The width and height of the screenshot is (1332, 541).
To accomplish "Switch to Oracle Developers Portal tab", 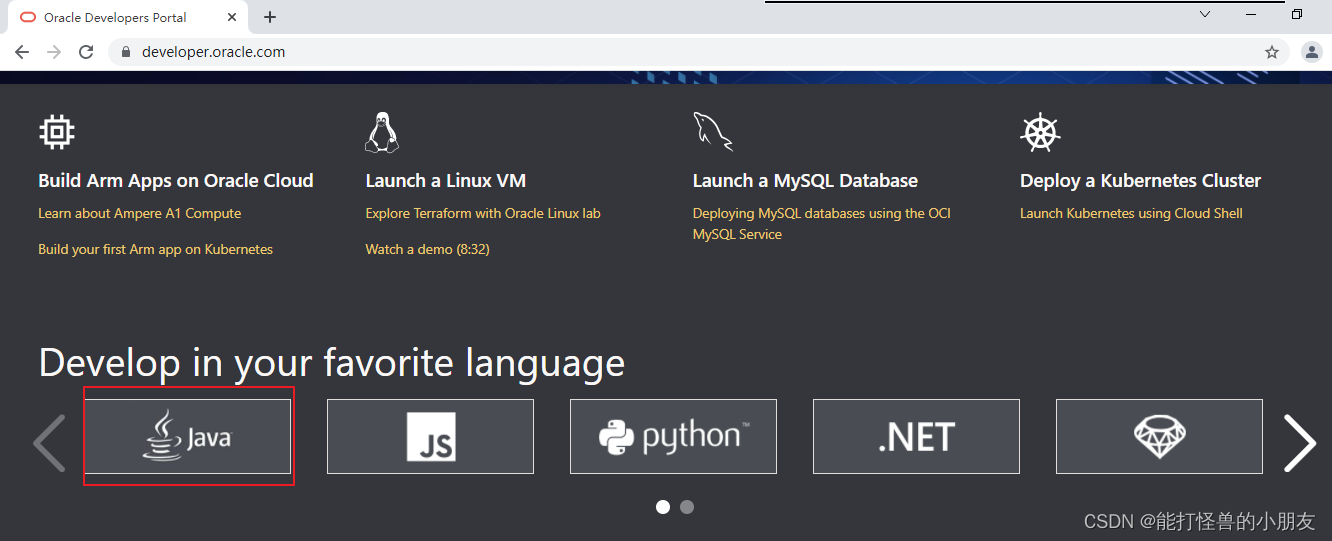I will [128, 17].
